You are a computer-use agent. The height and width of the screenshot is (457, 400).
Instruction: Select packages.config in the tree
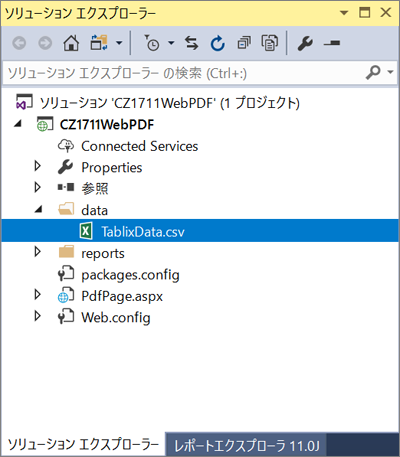tap(130, 275)
